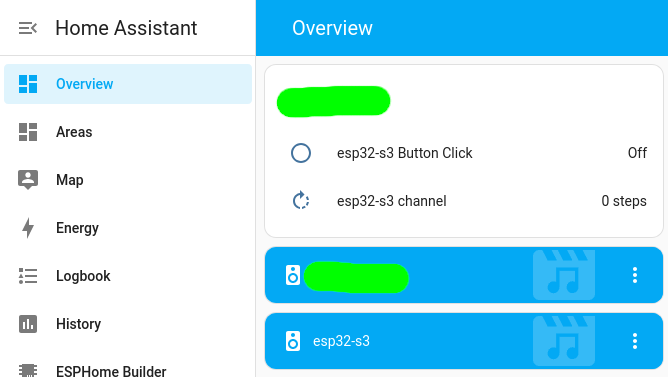Click speaker icon on redacted media player card

pos(293,275)
